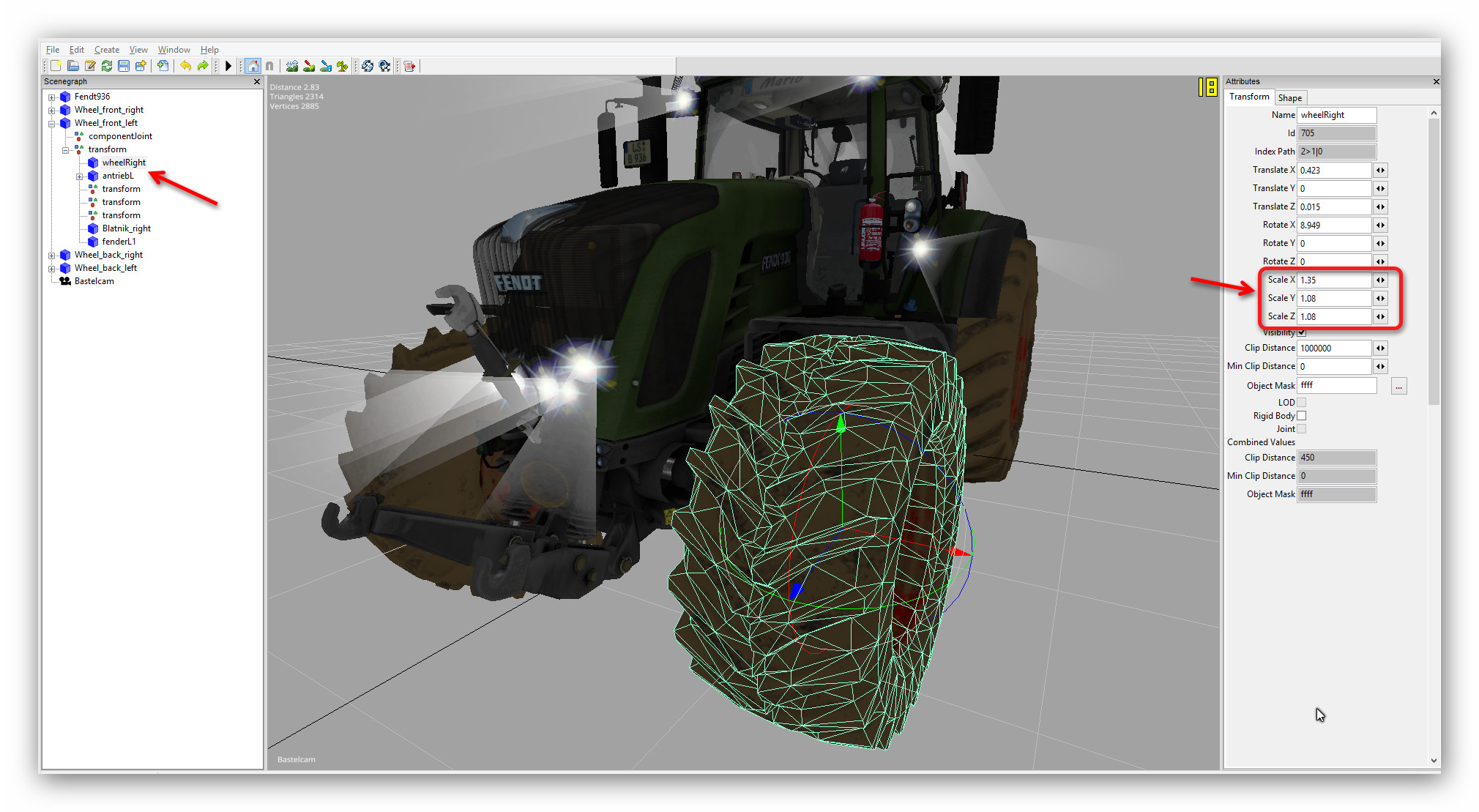Select the home navigation icon
Viewport: 1479px width, 812px height.
[253, 66]
